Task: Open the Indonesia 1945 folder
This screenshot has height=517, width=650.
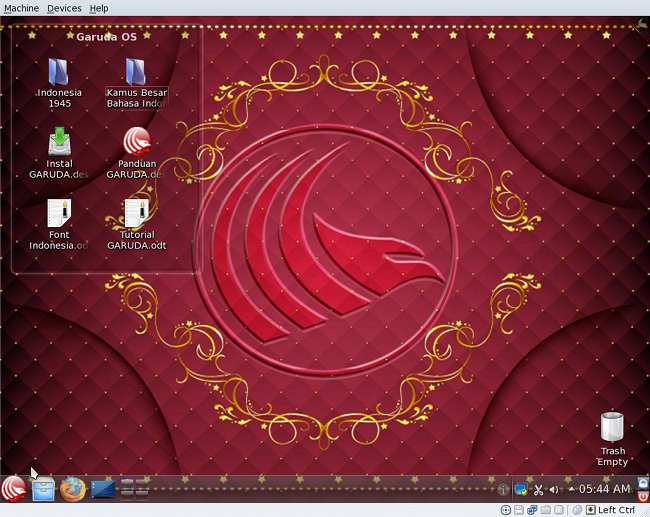Action: (x=59, y=82)
